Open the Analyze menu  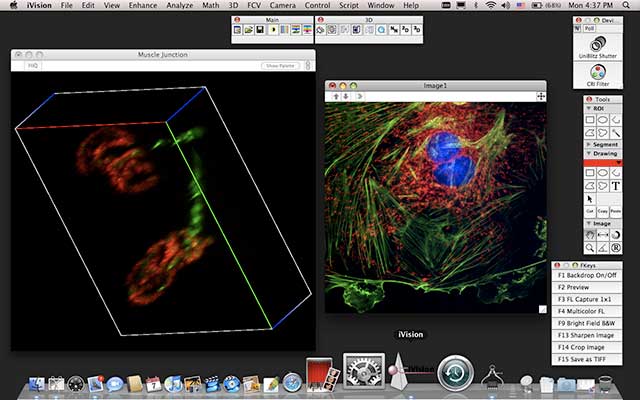click(x=180, y=5)
